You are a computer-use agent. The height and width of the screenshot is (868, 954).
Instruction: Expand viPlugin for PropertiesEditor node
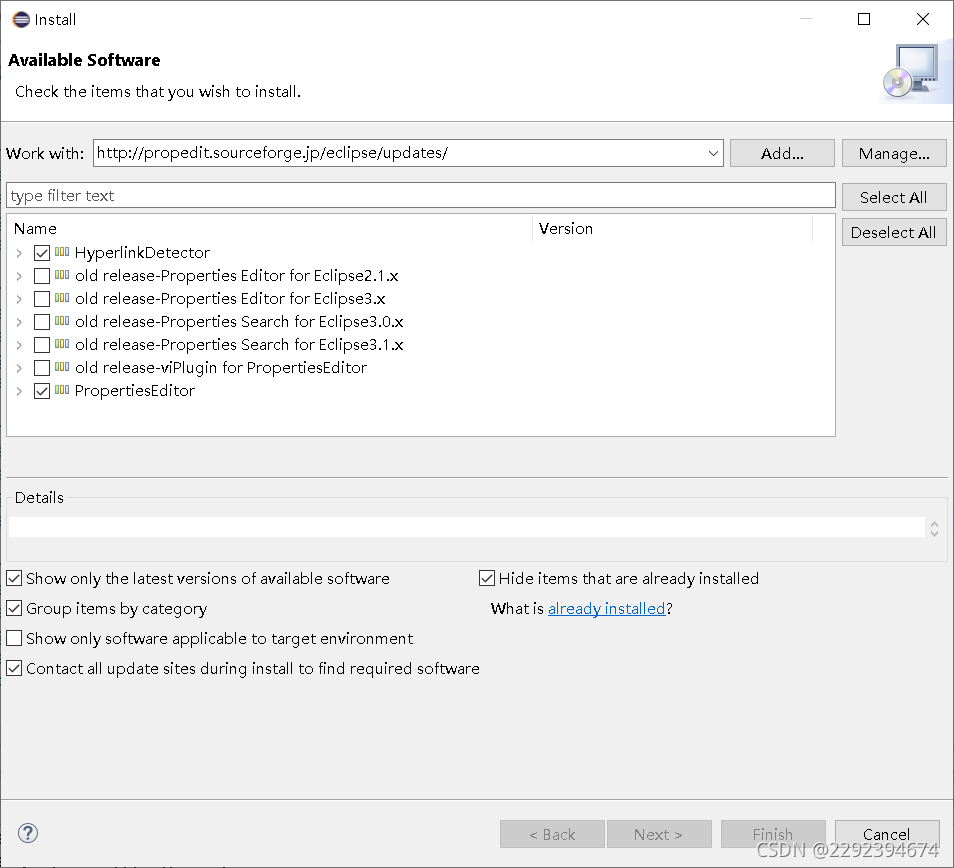(19, 369)
